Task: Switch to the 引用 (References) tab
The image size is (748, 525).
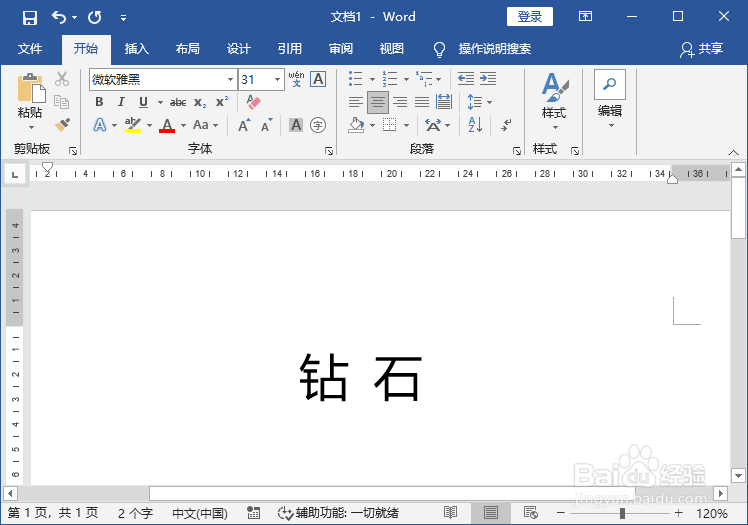Action: 290,49
